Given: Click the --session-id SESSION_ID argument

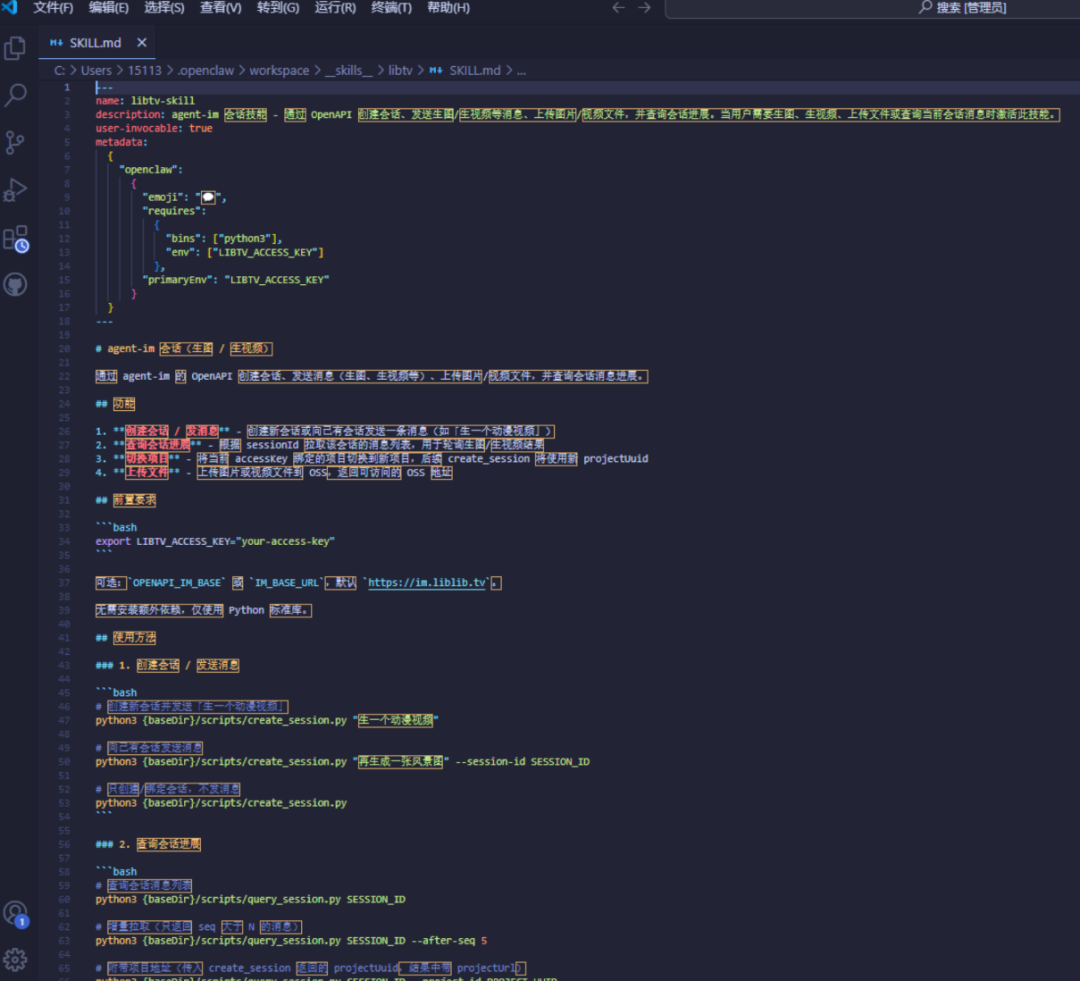Looking at the screenshot, I should click(522, 762).
